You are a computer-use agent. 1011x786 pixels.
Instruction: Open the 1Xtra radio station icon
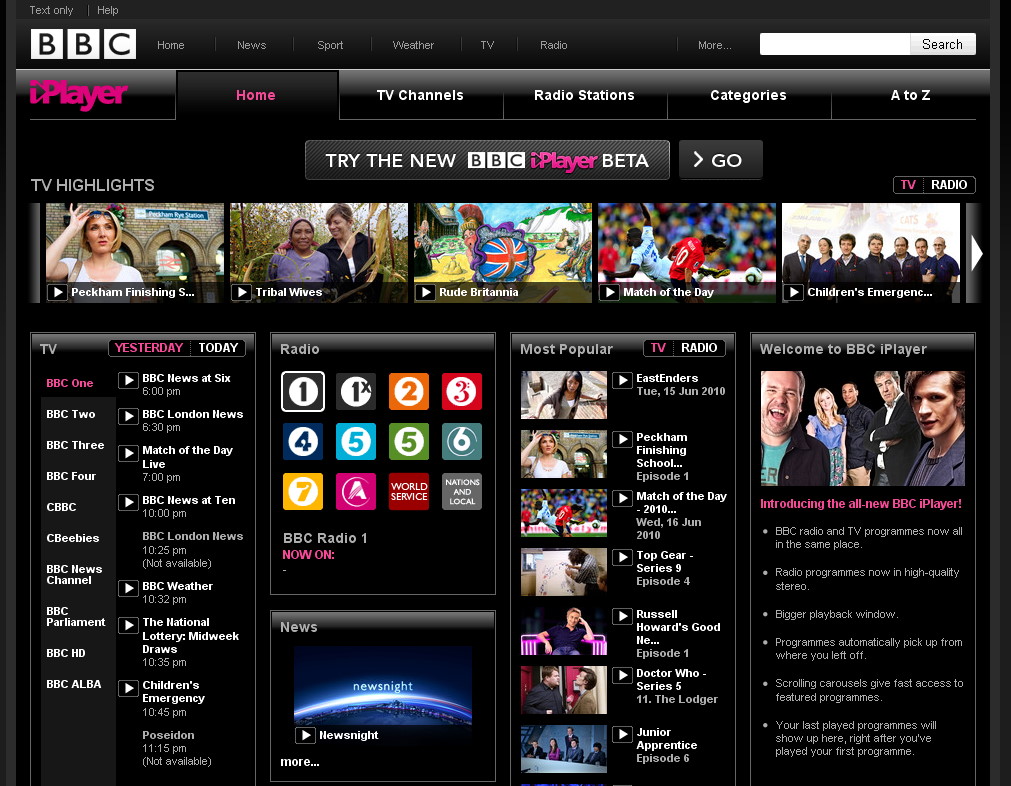(356, 391)
